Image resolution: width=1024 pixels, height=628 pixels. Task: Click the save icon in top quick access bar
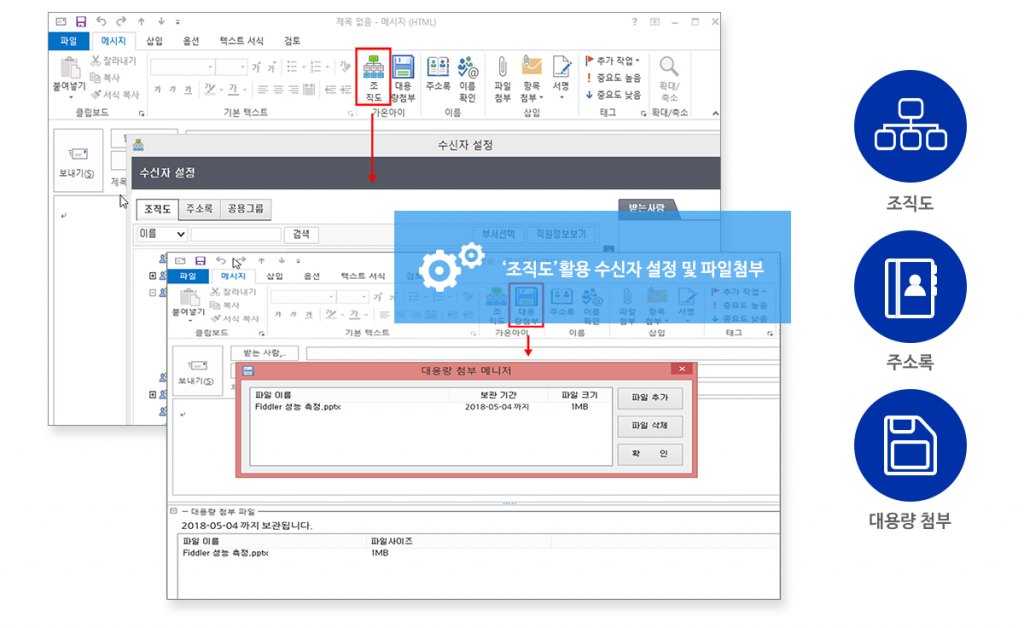pyautogui.click(x=81, y=21)
